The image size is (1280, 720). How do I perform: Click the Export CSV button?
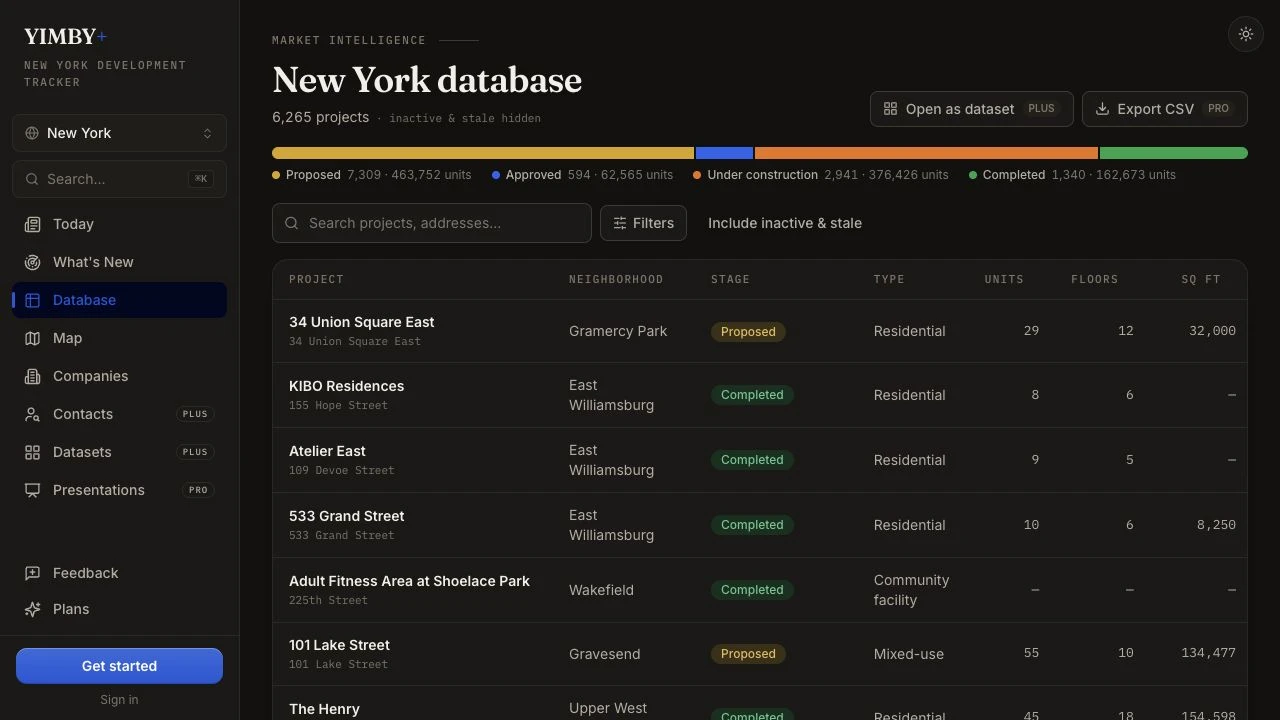pyautogui.click(x=1165, y=109)
